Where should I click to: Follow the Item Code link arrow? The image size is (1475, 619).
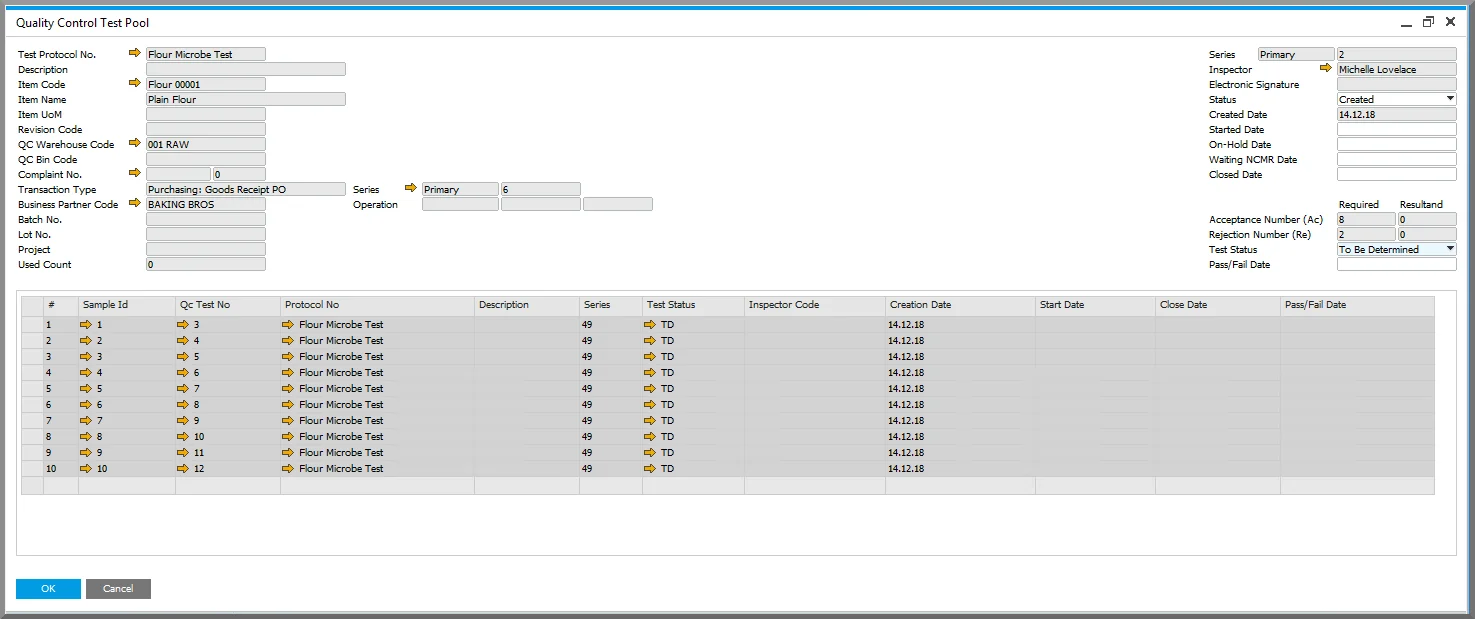click(135, 84)
